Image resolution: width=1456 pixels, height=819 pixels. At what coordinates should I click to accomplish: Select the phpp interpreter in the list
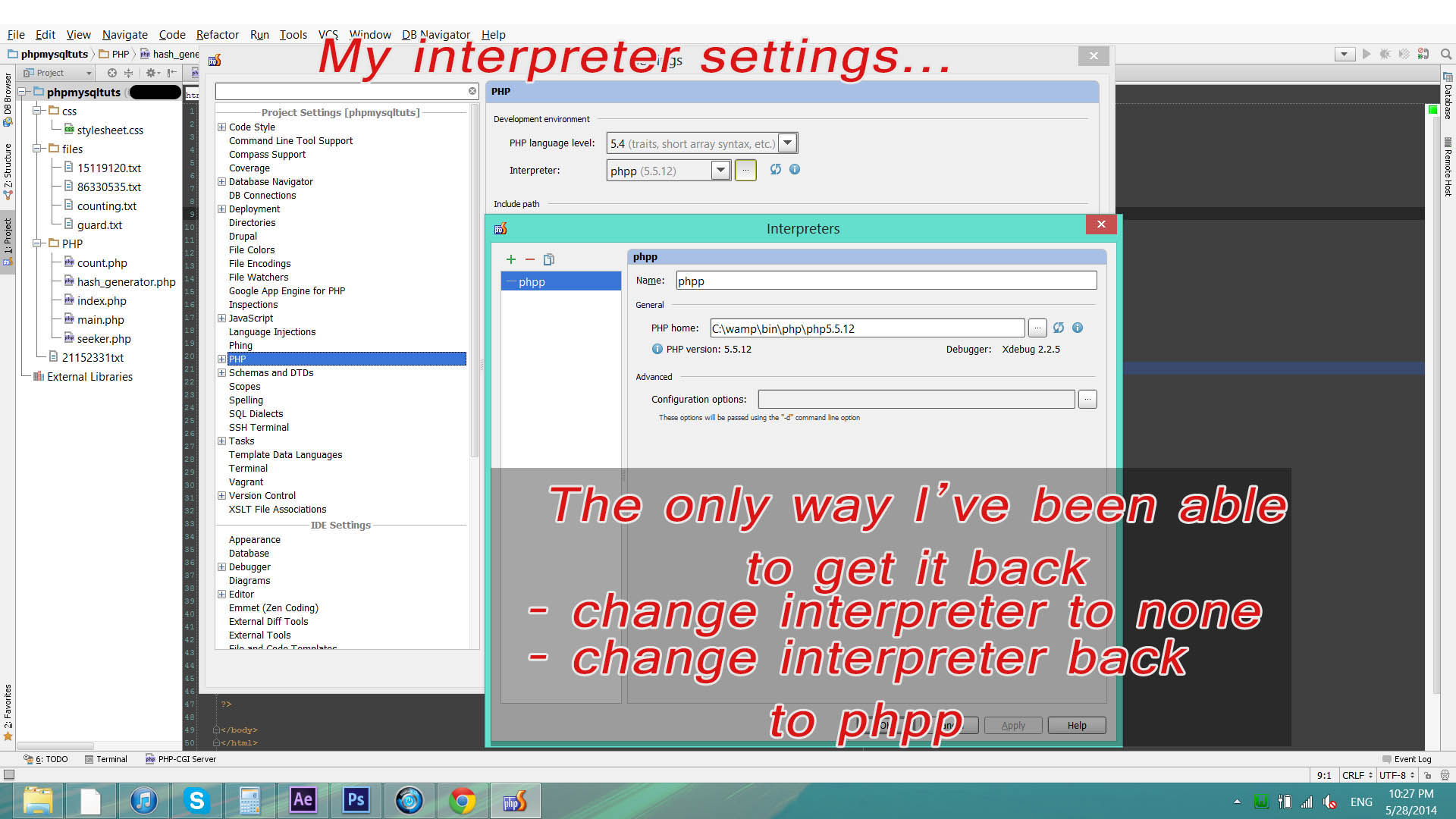pos(561,282)
